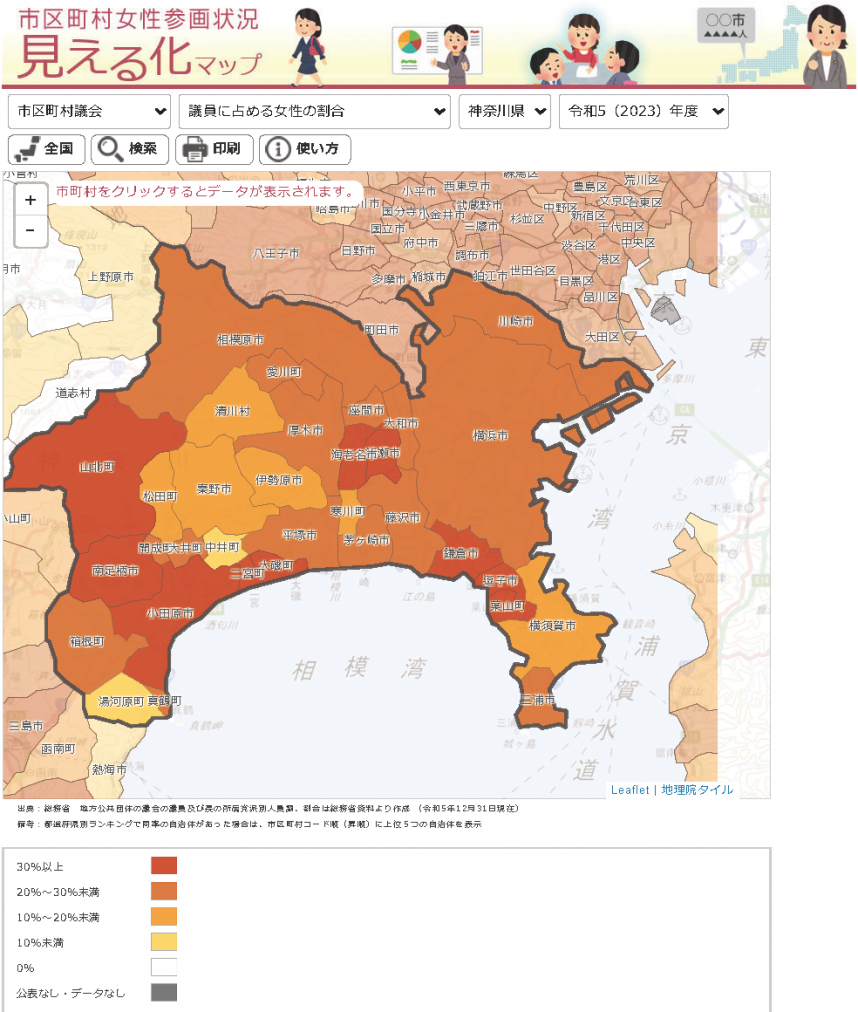Click the 全国 nationwide map icon button
The height and width of the screenshot is (1012, 858).
tap(46, 149)
